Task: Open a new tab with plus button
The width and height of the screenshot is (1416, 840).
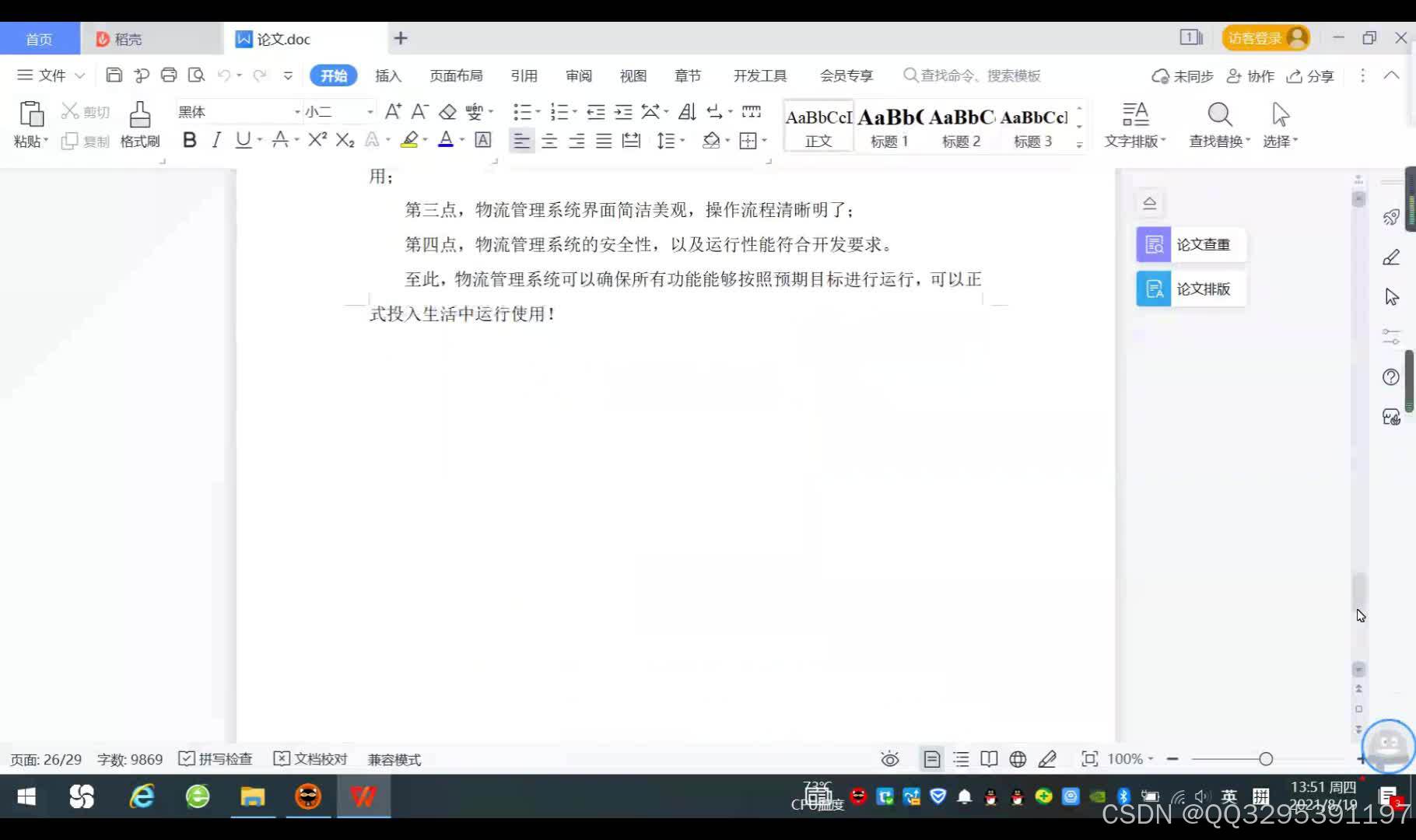Action: [x=401, y=38]
